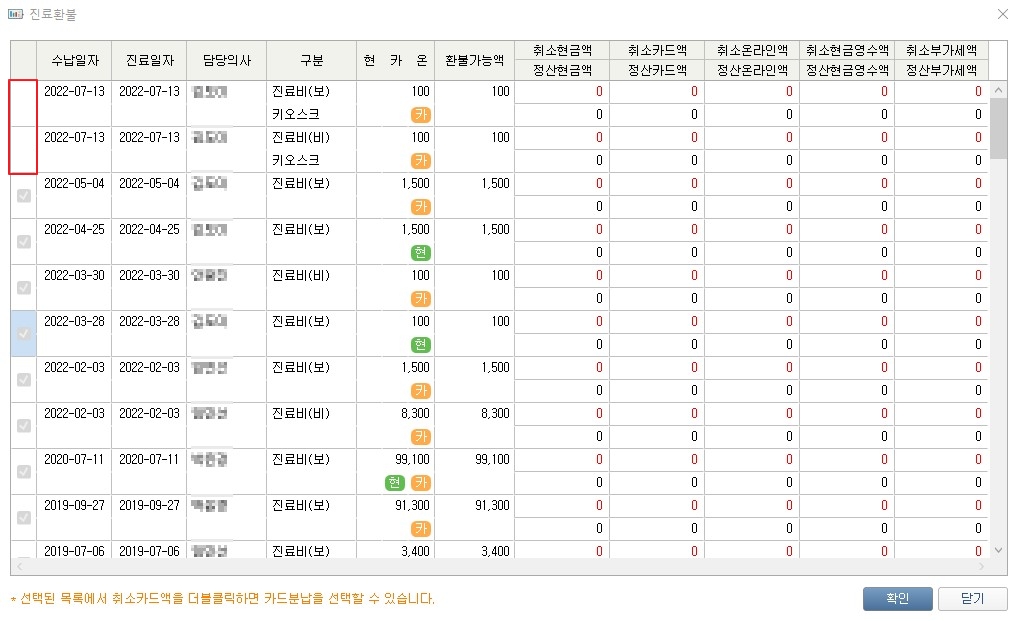Select the 카 card badge for 2022-03-30
1018x621 pixels.
421,299
